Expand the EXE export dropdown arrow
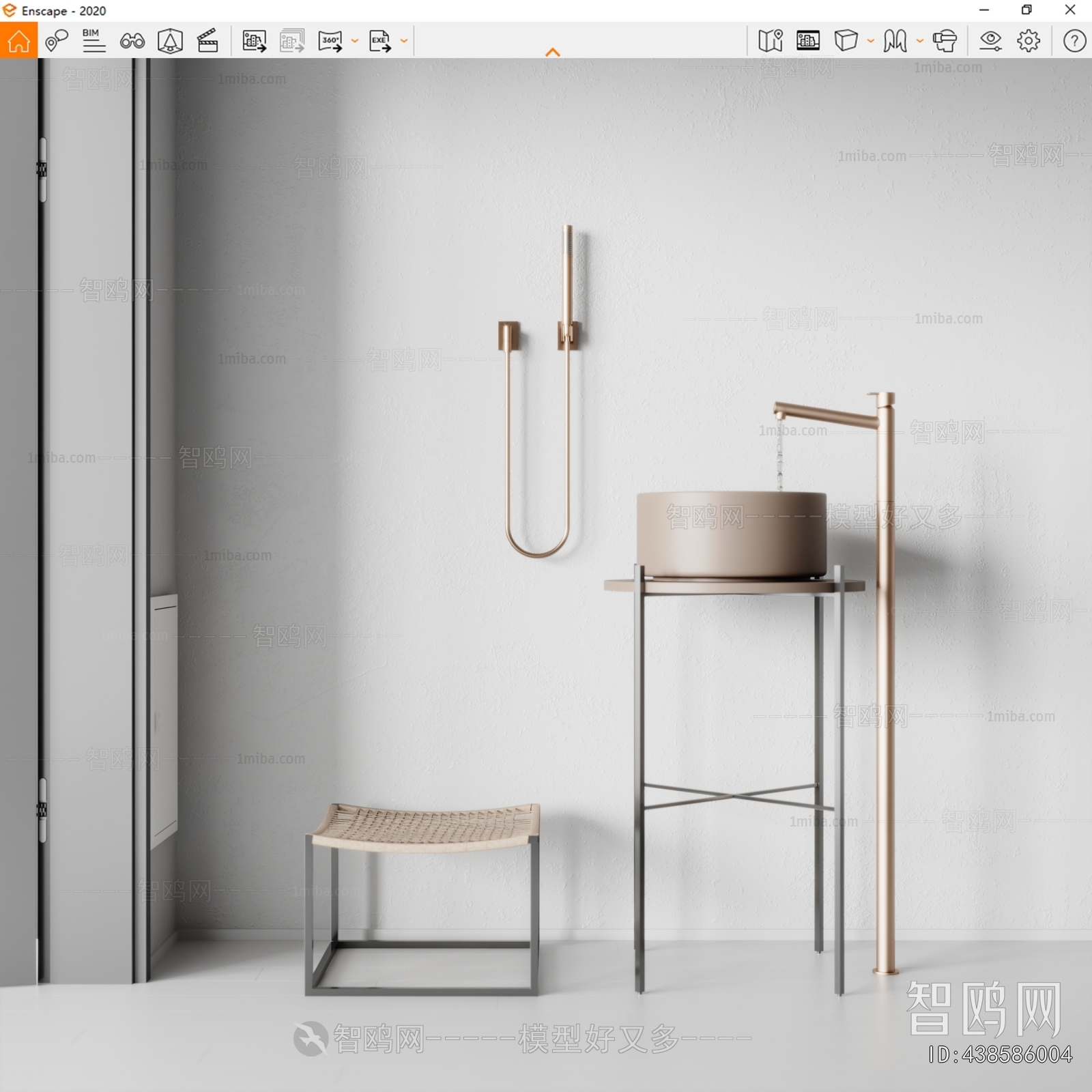The width and height of the screenshot is (1092, 1092). [x=404, y=41]
